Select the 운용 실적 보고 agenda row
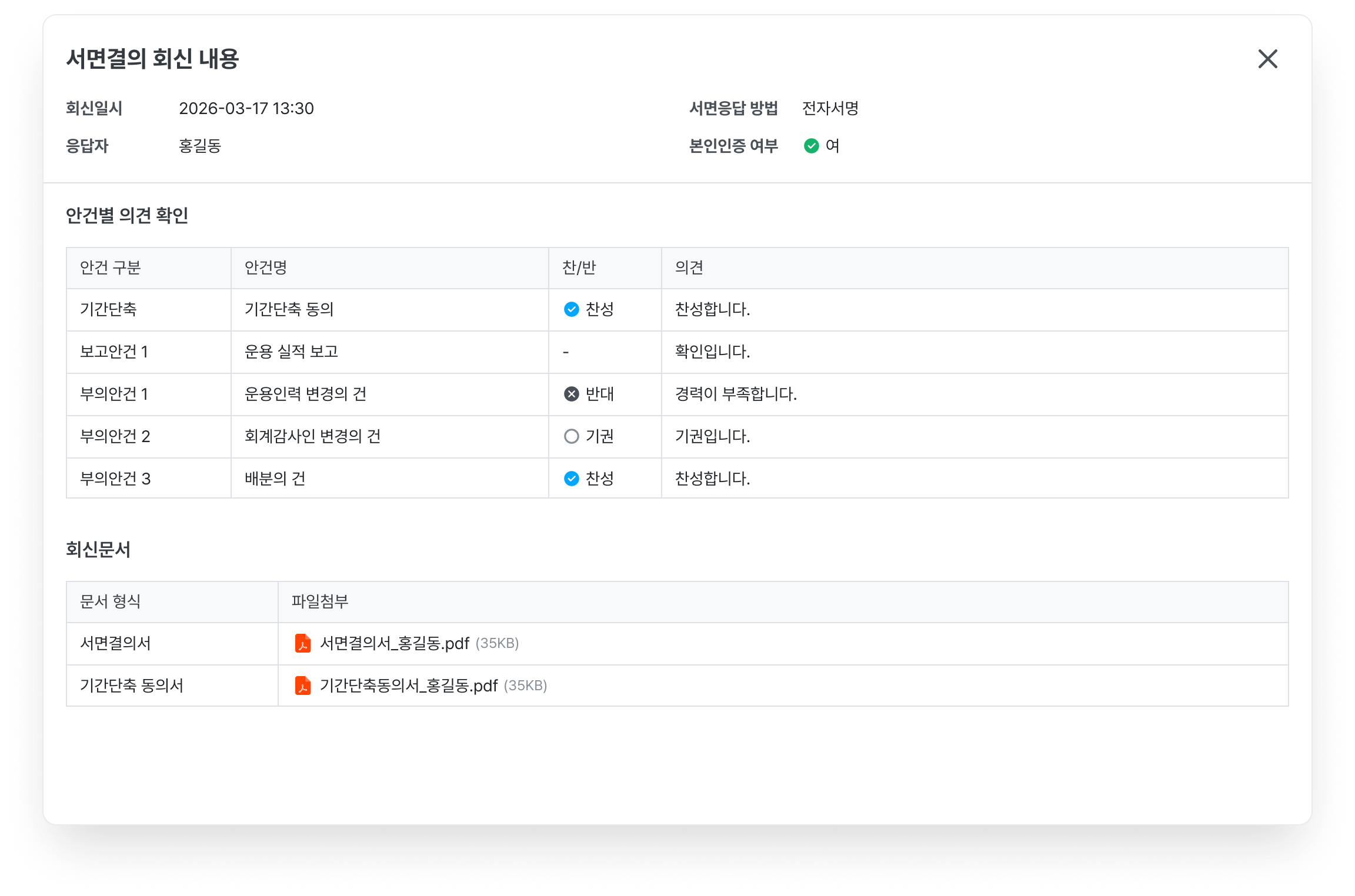This screenshot has height=896, width=1355. (x=291, y=352)
